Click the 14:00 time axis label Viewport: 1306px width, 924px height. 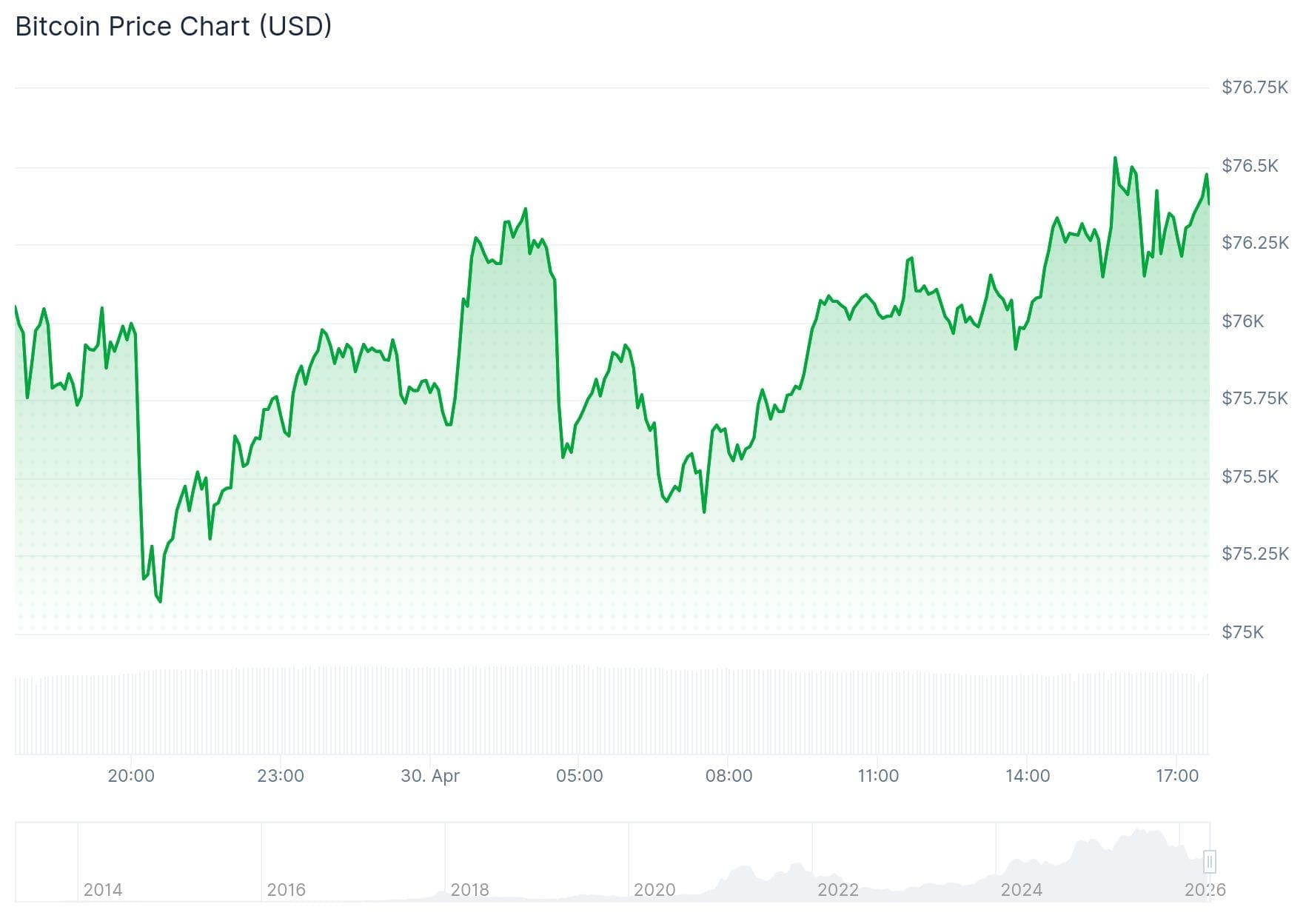pos(1028,776)
